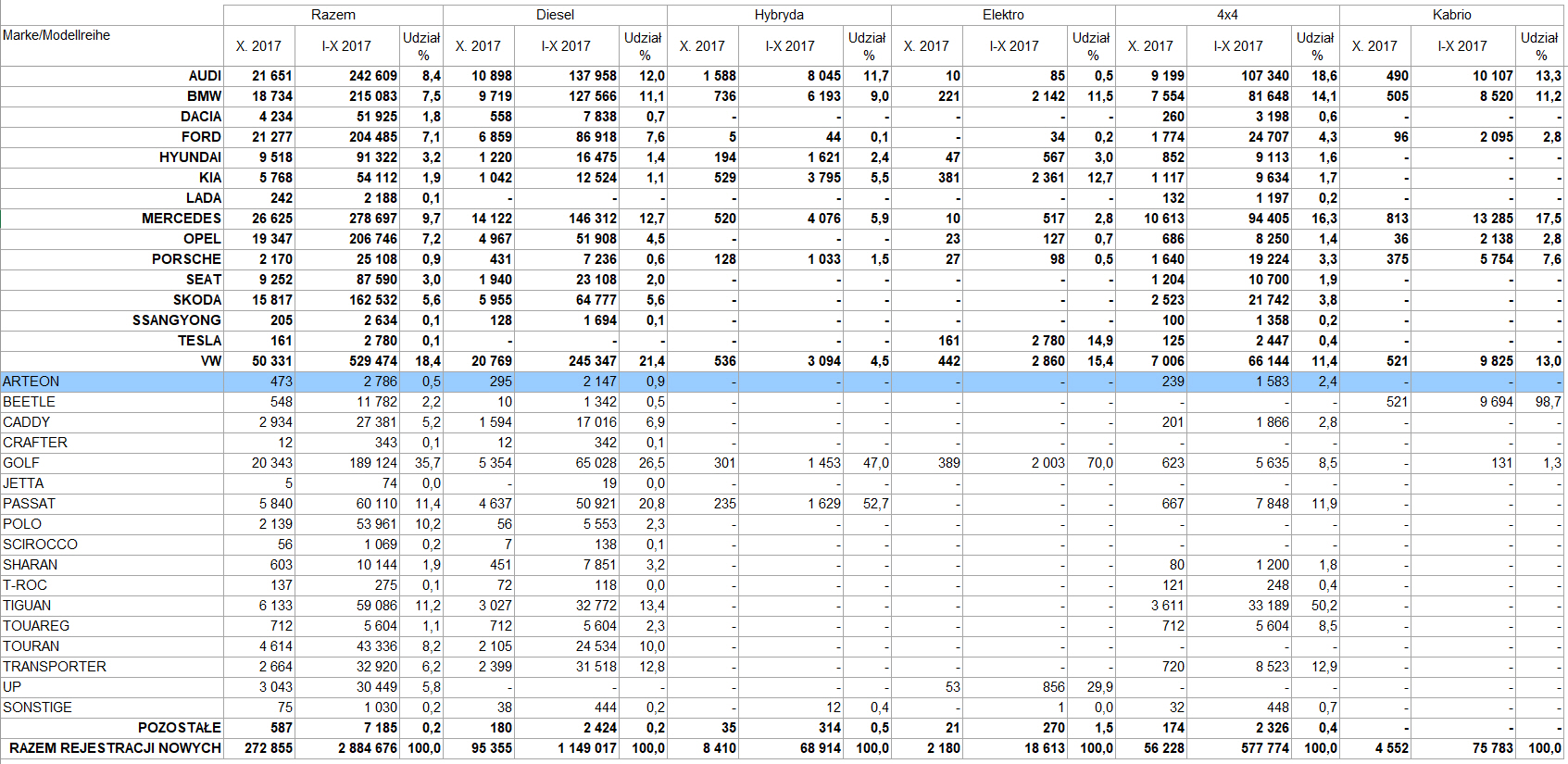Select the Marke/Modellreihe header cell
This screenshot has width=1568, height=764.
56,35
